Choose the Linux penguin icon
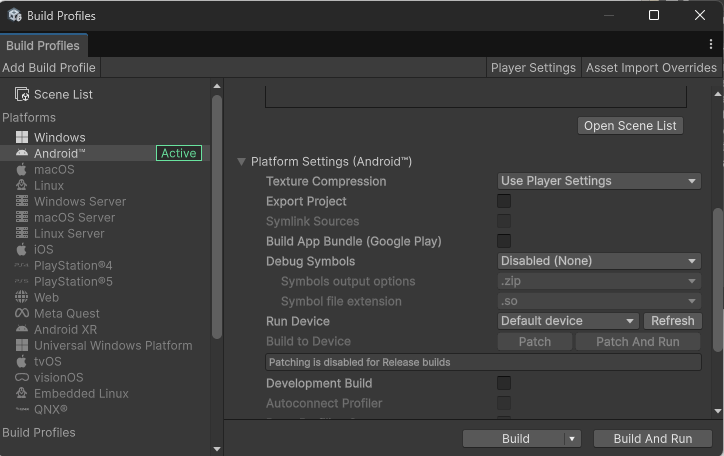 pos(22,185)
